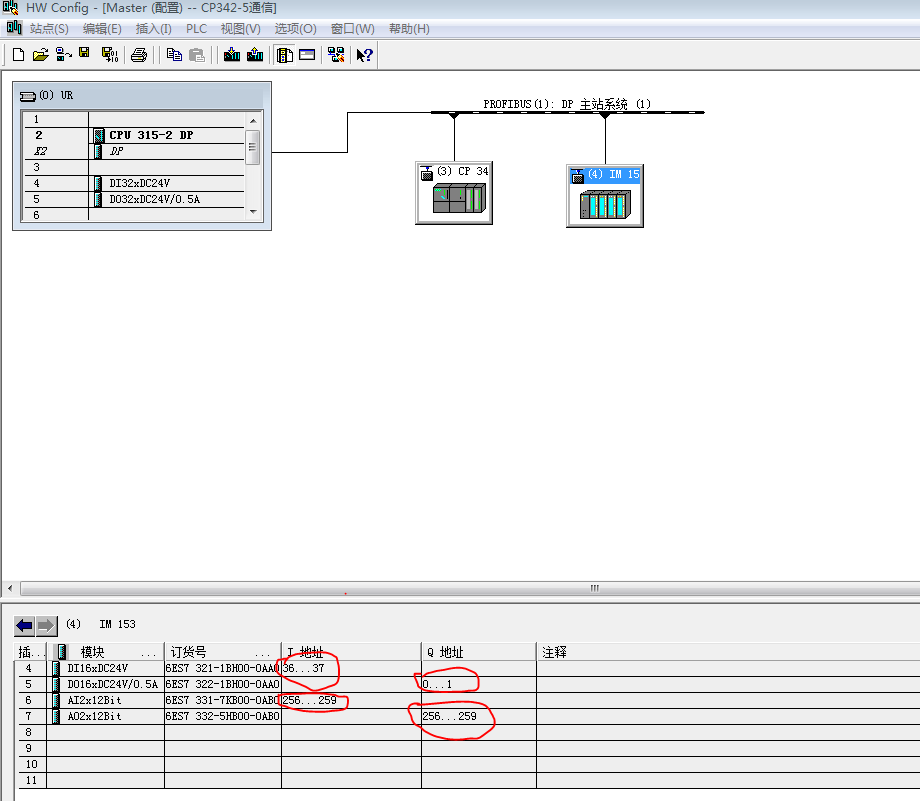
Task: Click order number 6ES7 321-1BH00-0AA0
Action: pos(222,668)
